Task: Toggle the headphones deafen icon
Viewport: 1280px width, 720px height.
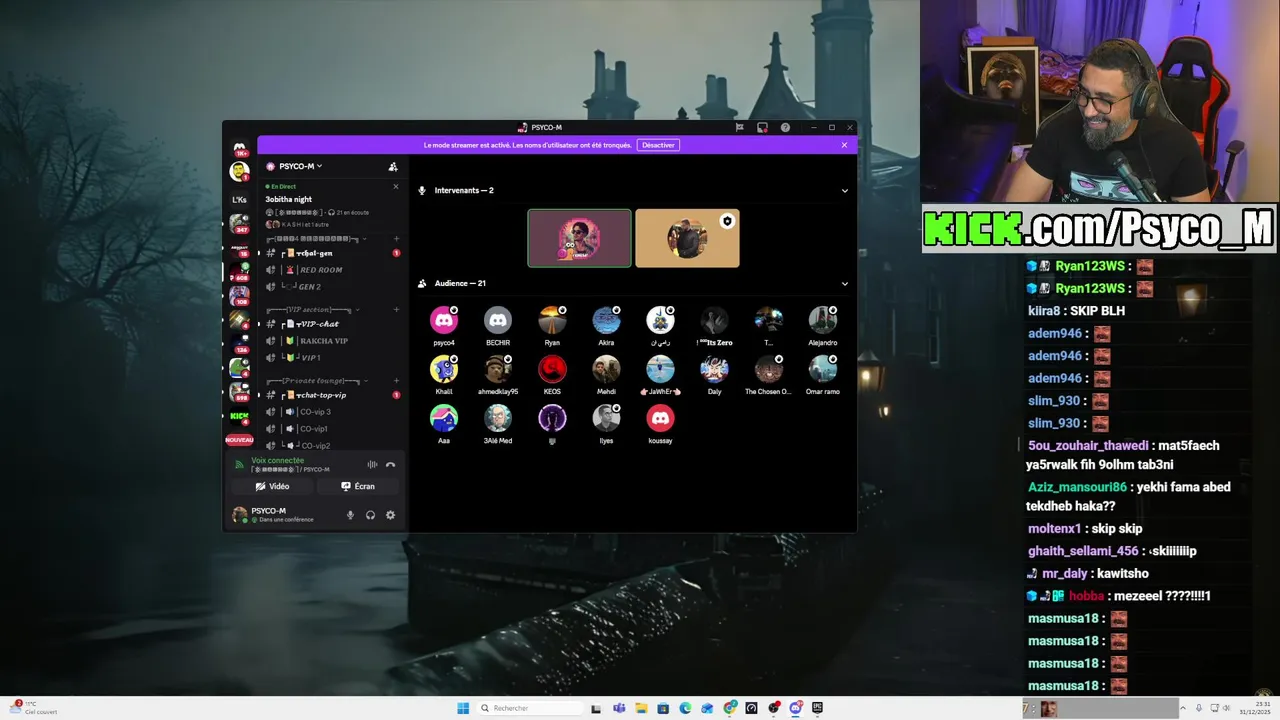Action: click(x=370, y=515)
